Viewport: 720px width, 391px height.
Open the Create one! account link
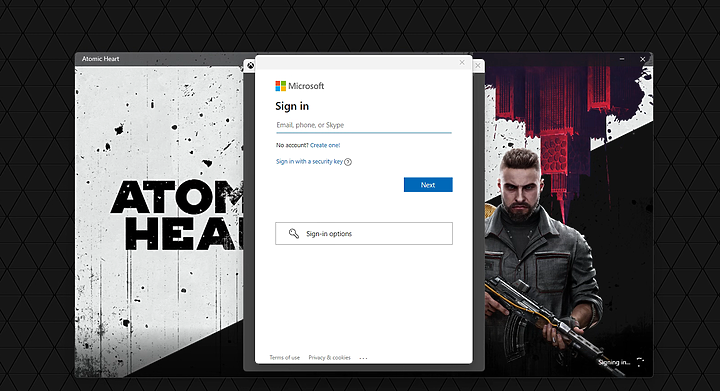pyautogui.click(x=325, y=145)
